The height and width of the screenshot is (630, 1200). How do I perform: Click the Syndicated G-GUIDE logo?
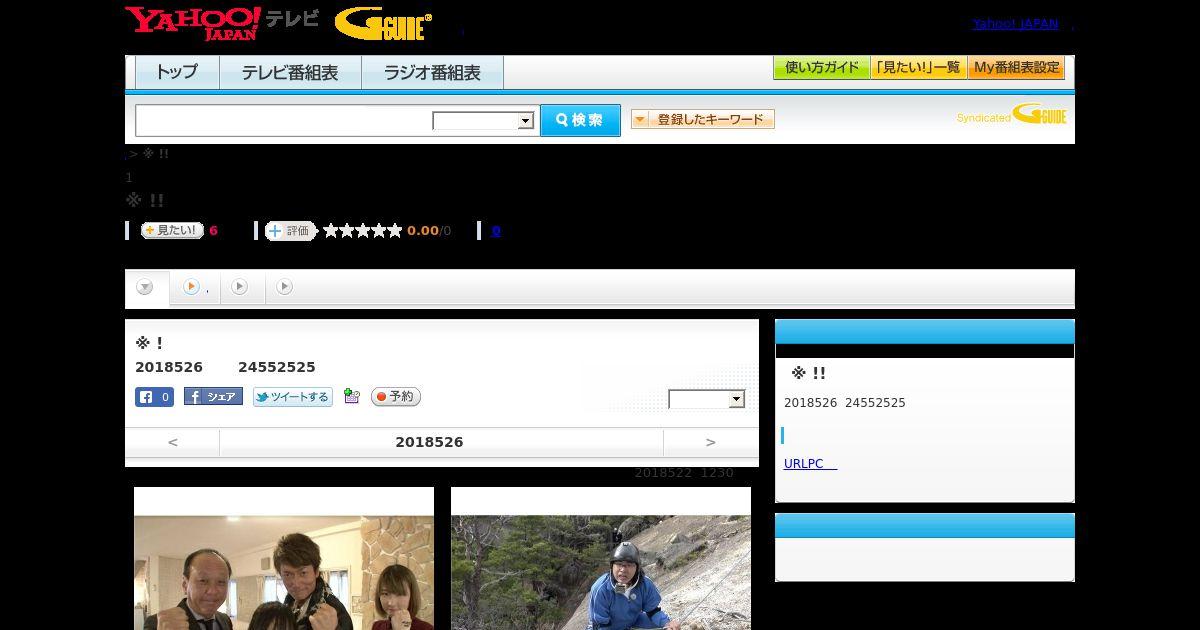(1012, 114)
